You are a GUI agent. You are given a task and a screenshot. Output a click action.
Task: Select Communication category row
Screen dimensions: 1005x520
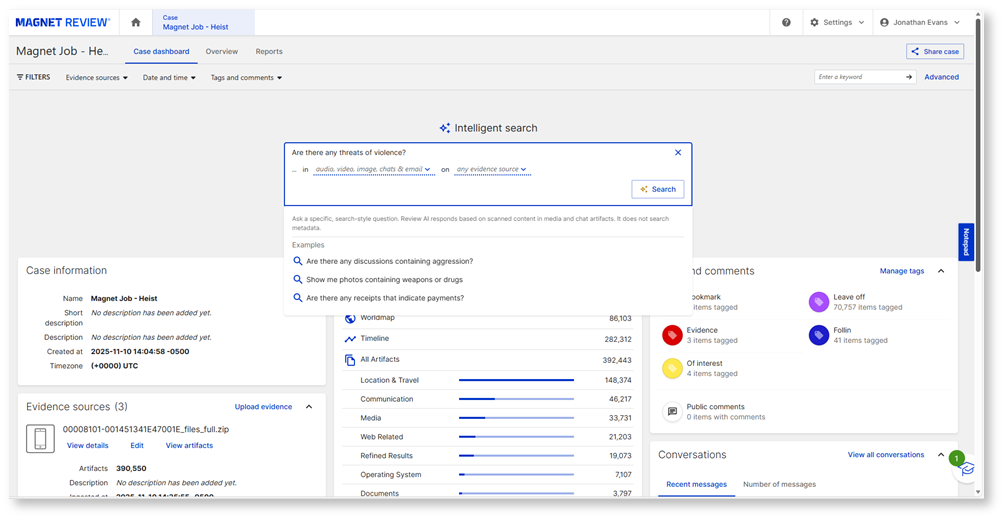pyautogui.click(x=488, y=399)
